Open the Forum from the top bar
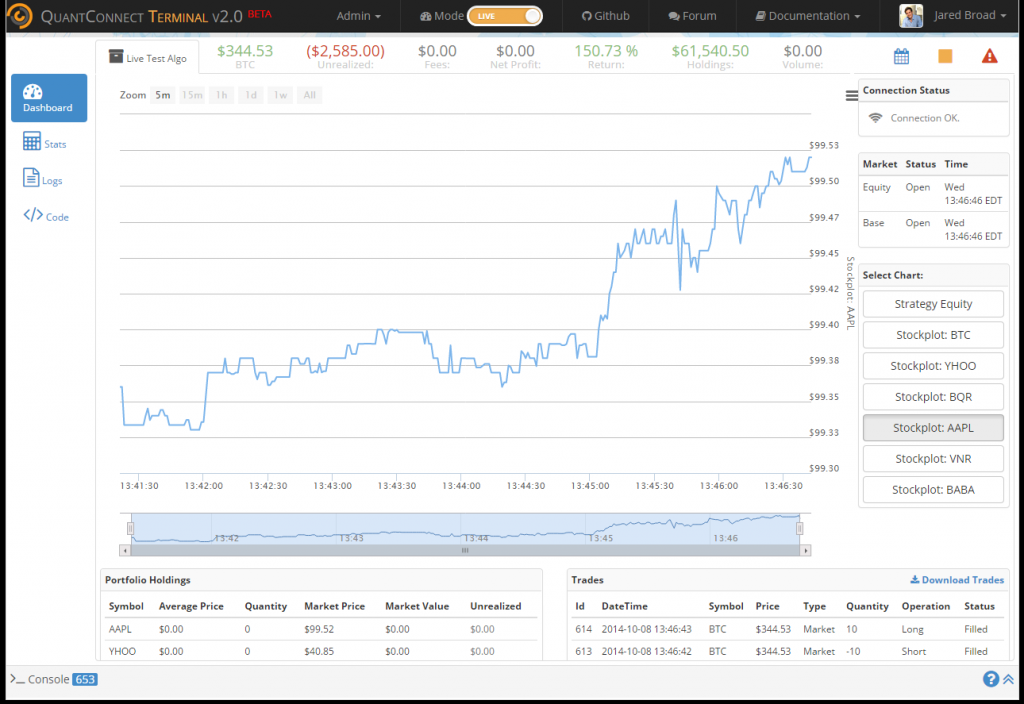 point(692,16)
